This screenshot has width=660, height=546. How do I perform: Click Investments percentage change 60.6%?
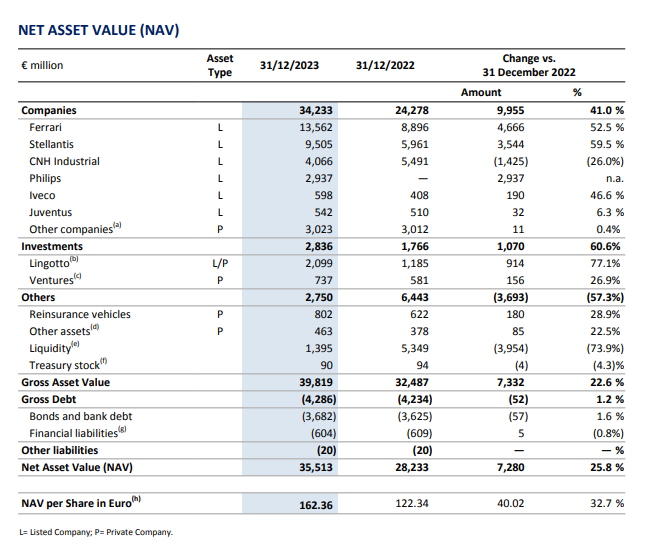(x=605, y=246)
